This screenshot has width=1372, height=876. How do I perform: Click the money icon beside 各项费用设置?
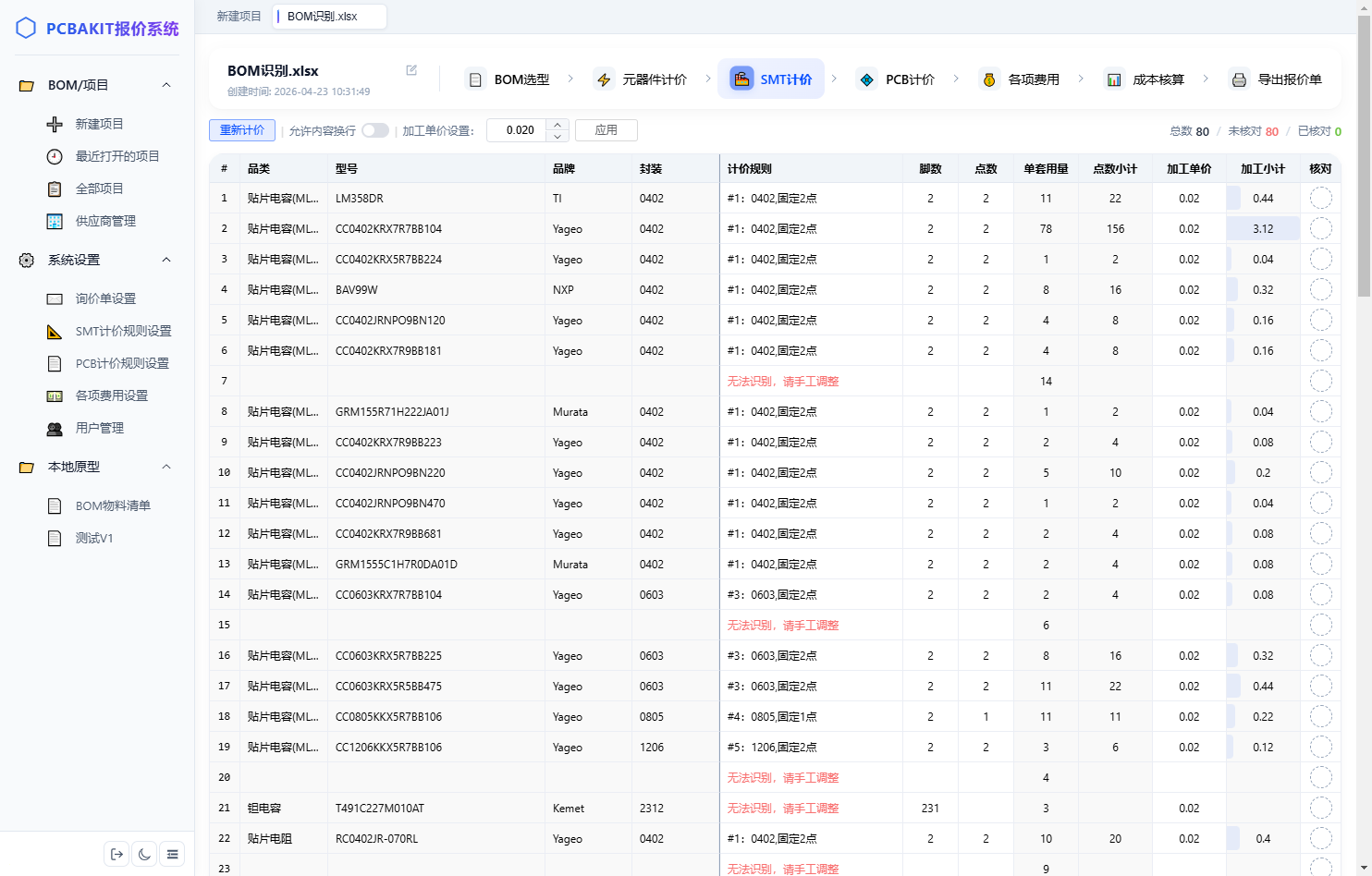[55, 395]
